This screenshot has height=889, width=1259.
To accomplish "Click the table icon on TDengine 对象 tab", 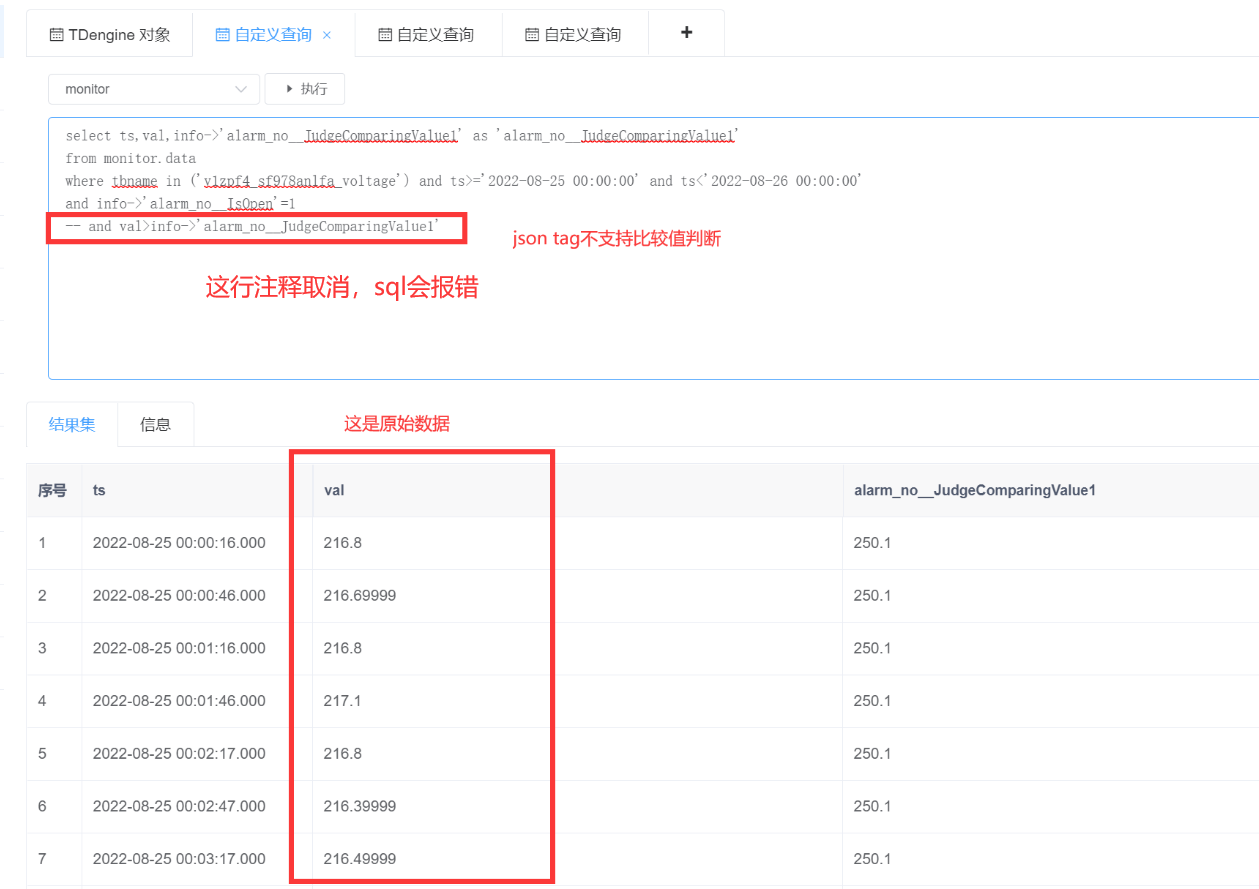I will tap(55, 33).
